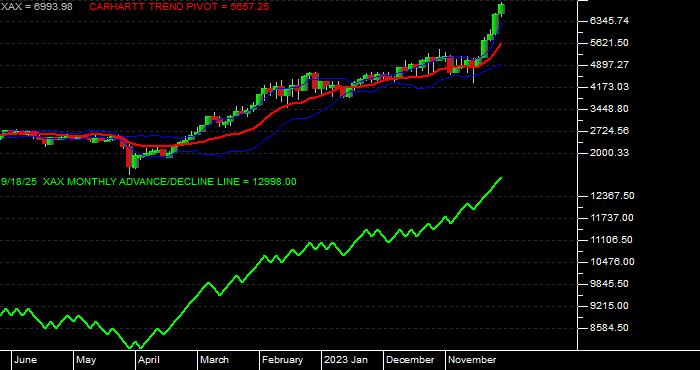Click the 4173.03 price axis value
700x370 pixels.
tap(609, 86)
